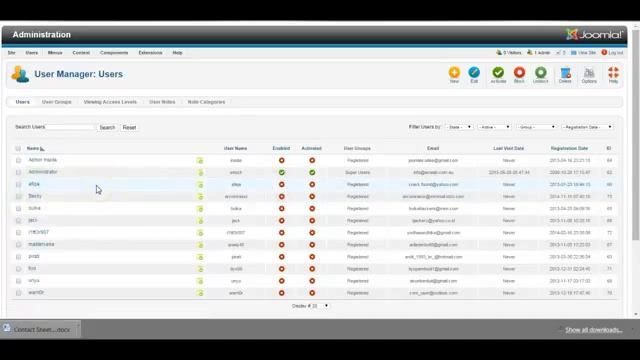This screenshot has height=360, width=640.
Task: Click the Activated icon in the Becky row
Action: pyautogui.click(x=312, y=197)
